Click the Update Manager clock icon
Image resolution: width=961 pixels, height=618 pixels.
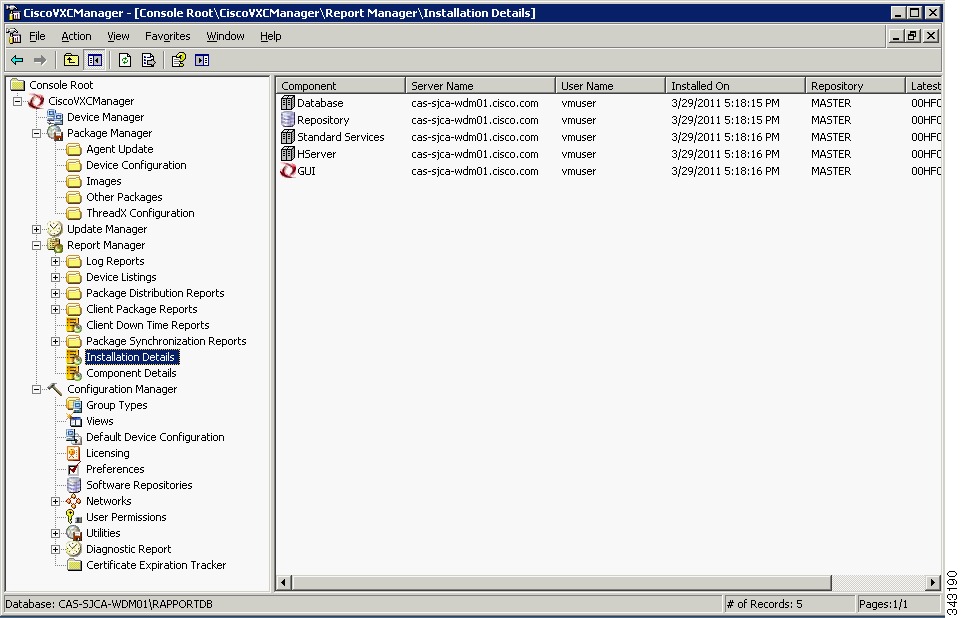click(x=55, y=229)
